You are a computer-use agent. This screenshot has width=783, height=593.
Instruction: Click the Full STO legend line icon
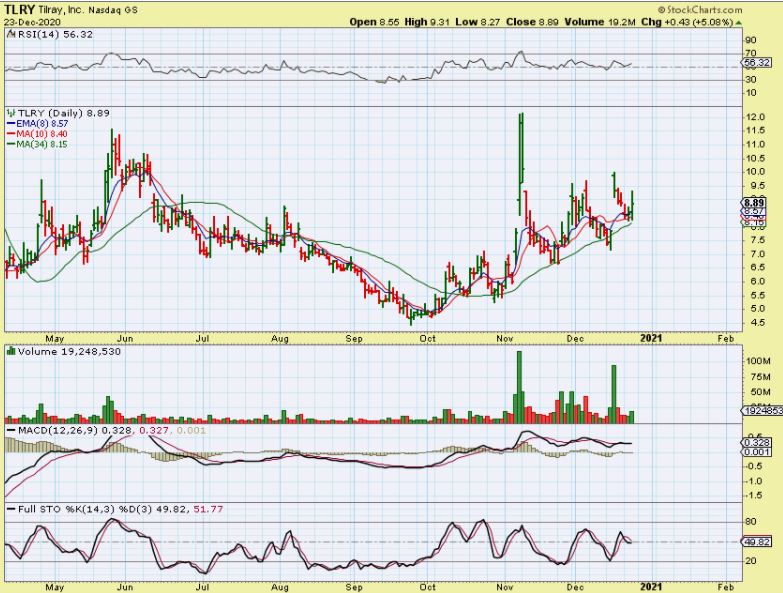(x=9, y=509)
